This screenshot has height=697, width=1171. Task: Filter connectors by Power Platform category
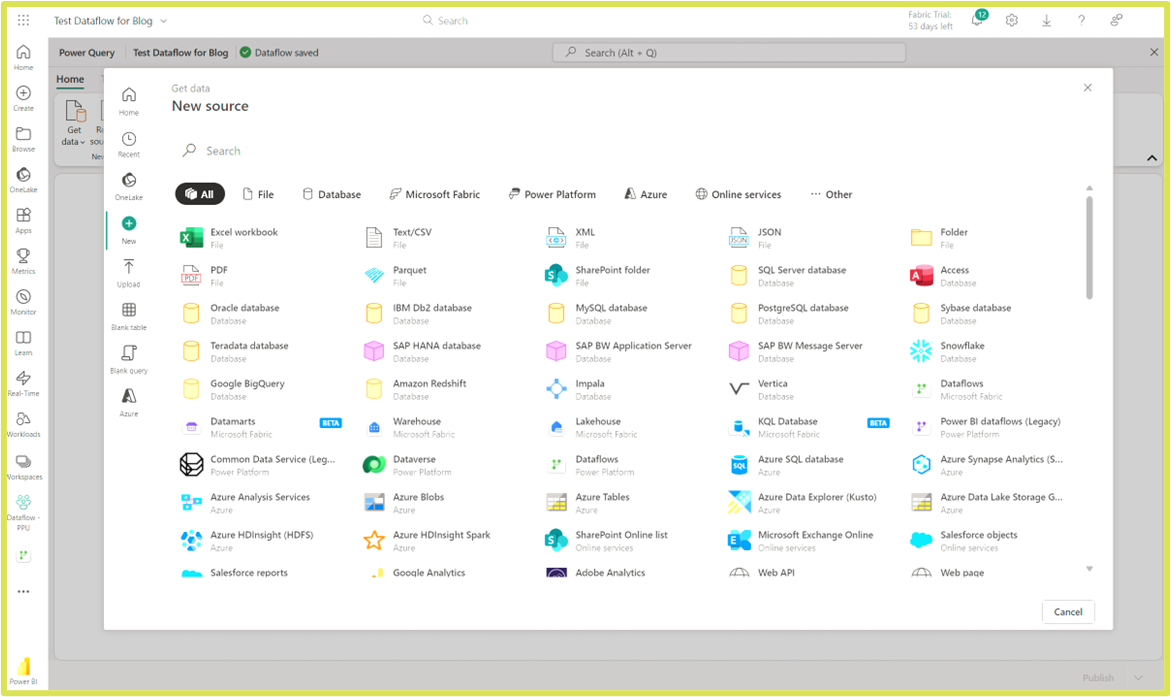pos(552,194)
